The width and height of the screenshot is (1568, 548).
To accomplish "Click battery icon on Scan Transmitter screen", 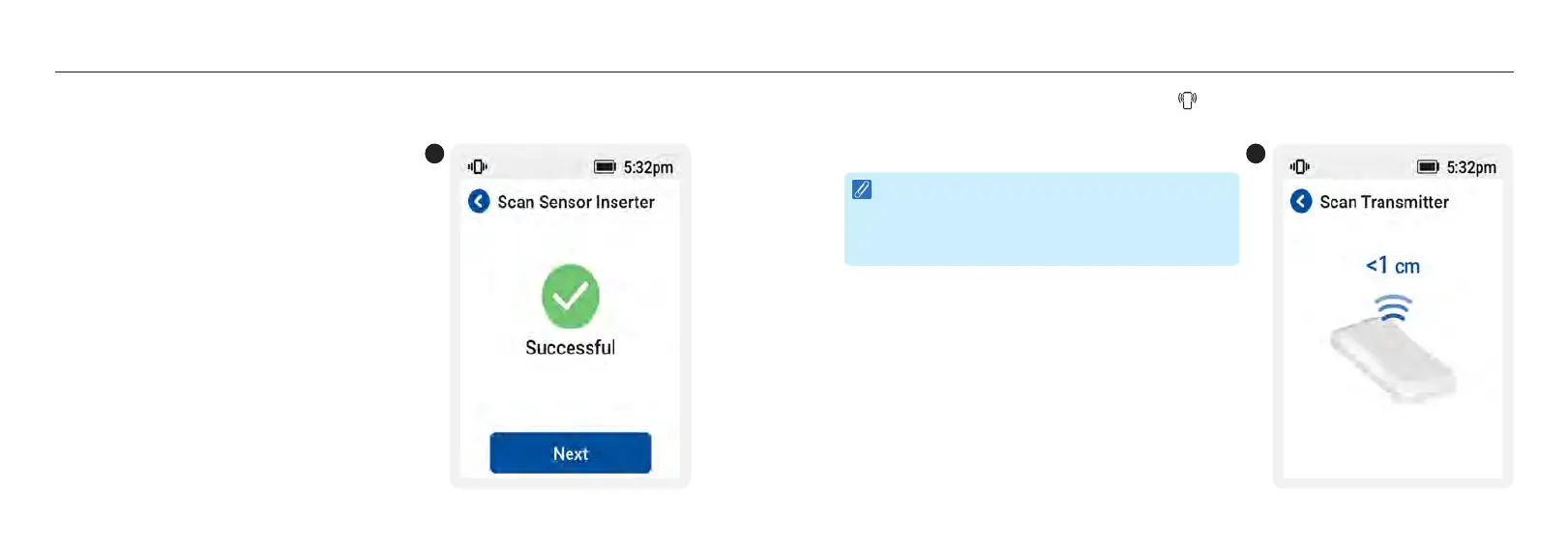I will [1428, 166].
